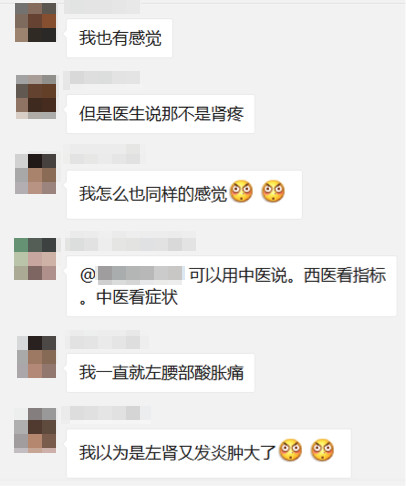
Task: Click the blurred @mention name in the message
Action: coord(141,275)
